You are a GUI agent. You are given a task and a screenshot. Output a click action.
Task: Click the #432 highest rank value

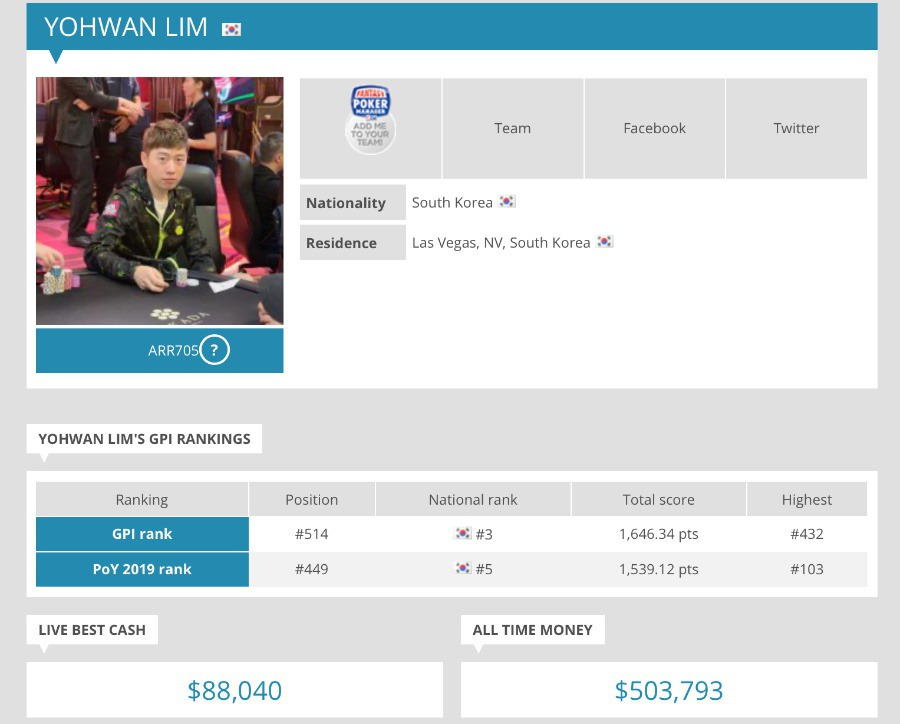tap(806, 534)
